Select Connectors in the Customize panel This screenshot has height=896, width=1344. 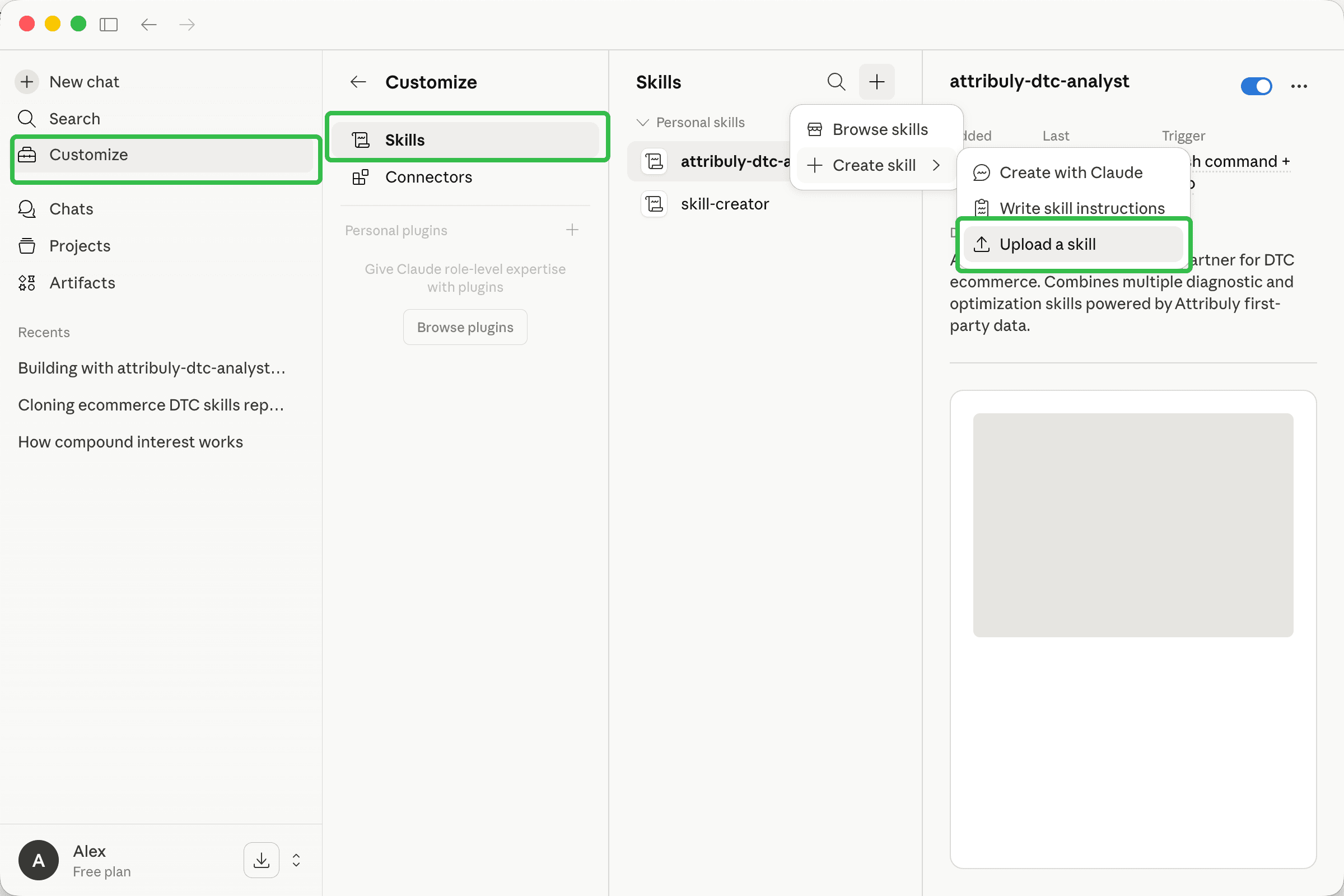point(428,177)
